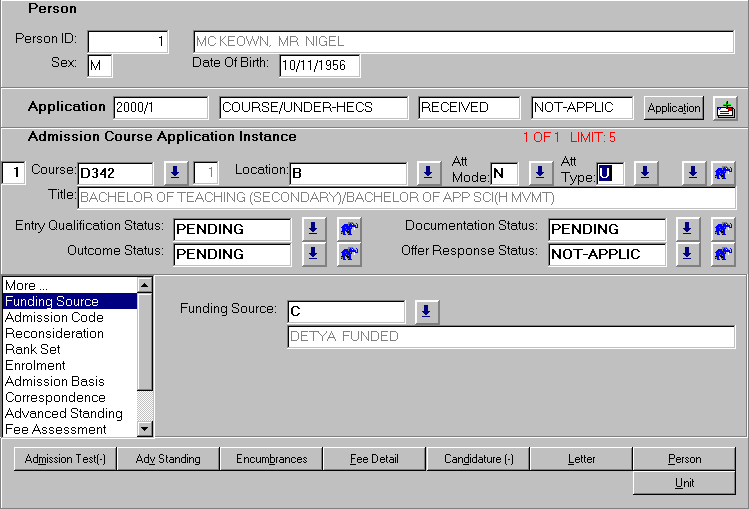Choose Advanced Standing list entry
Screen dimensions: 749x509
tap(63, 413)
